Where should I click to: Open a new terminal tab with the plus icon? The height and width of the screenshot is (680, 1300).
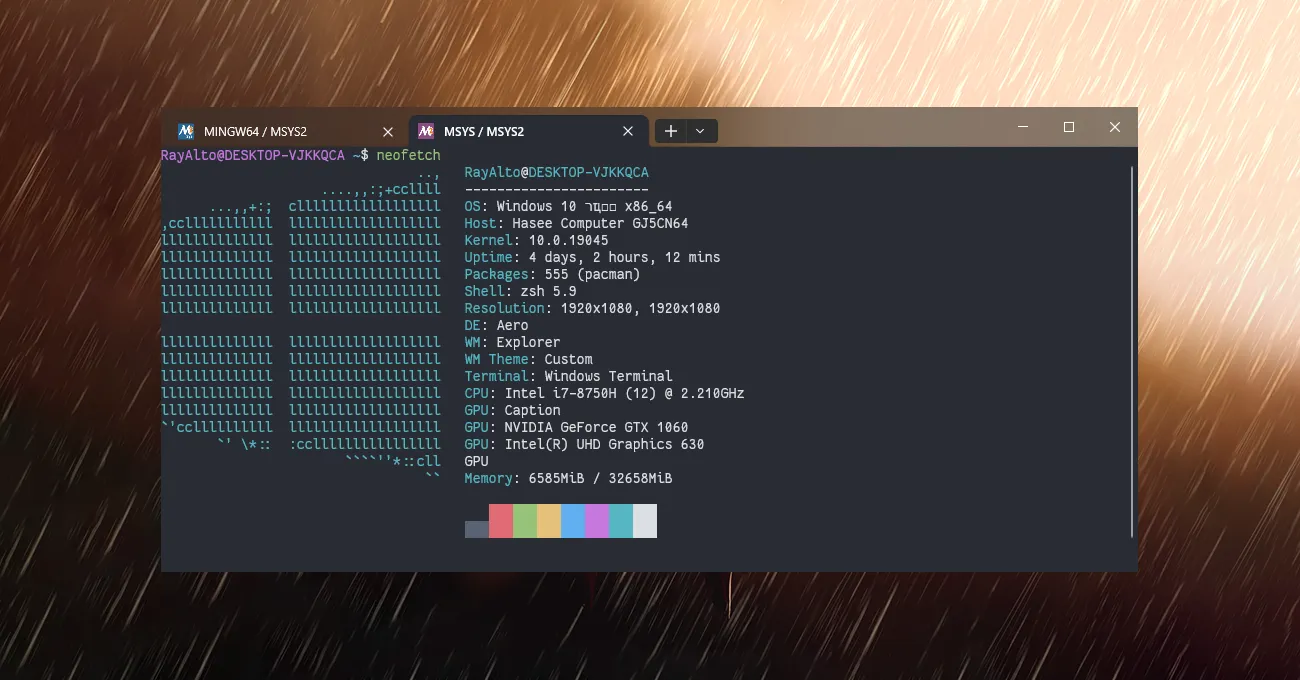point(670,131)
